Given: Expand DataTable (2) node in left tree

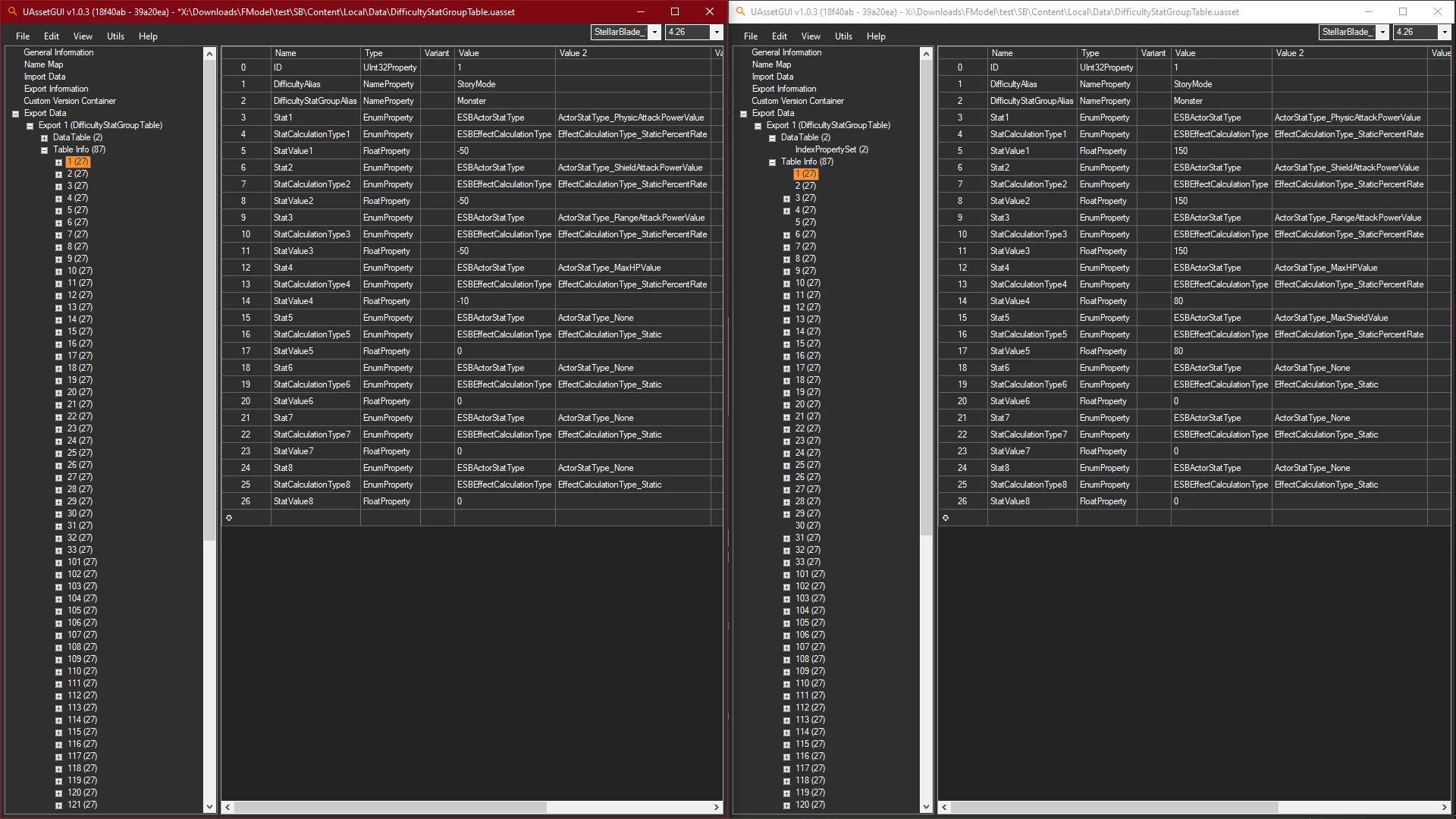Looking at the screenshot, I should 44,138.
